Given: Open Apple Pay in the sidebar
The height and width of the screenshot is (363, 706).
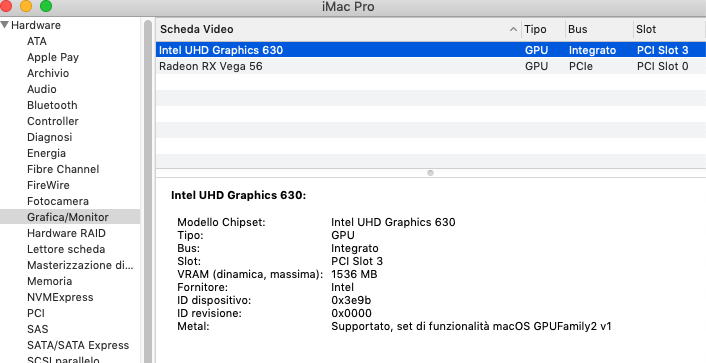Looking at the screenshot, I should 53,57.
